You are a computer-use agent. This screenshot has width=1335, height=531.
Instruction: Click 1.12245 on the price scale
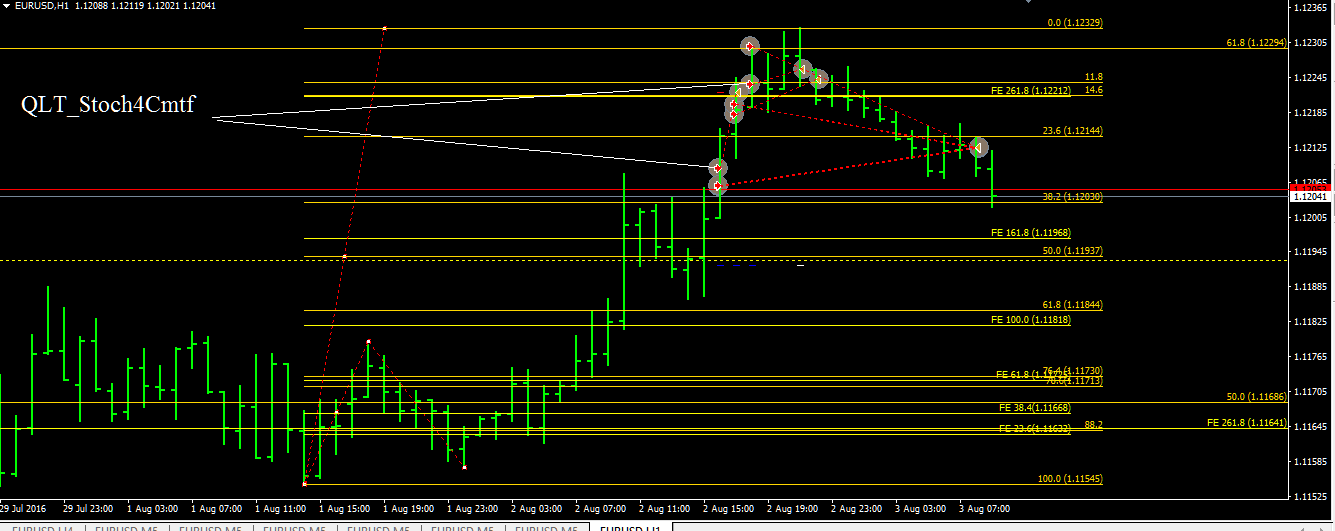click(x=1310, y=78)
